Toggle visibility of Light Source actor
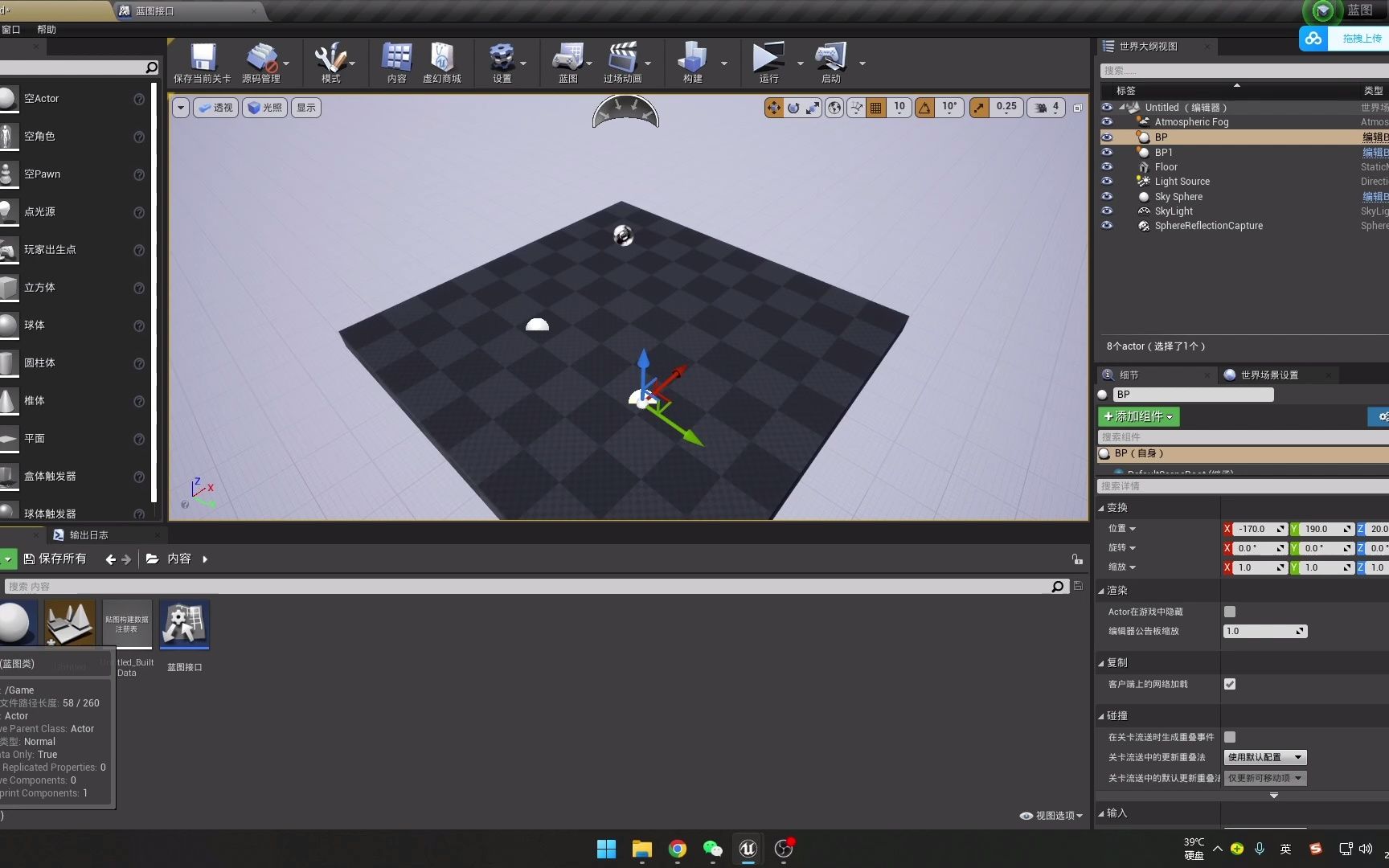This screenshot has width=1389, height=868. coord(1107,182)
